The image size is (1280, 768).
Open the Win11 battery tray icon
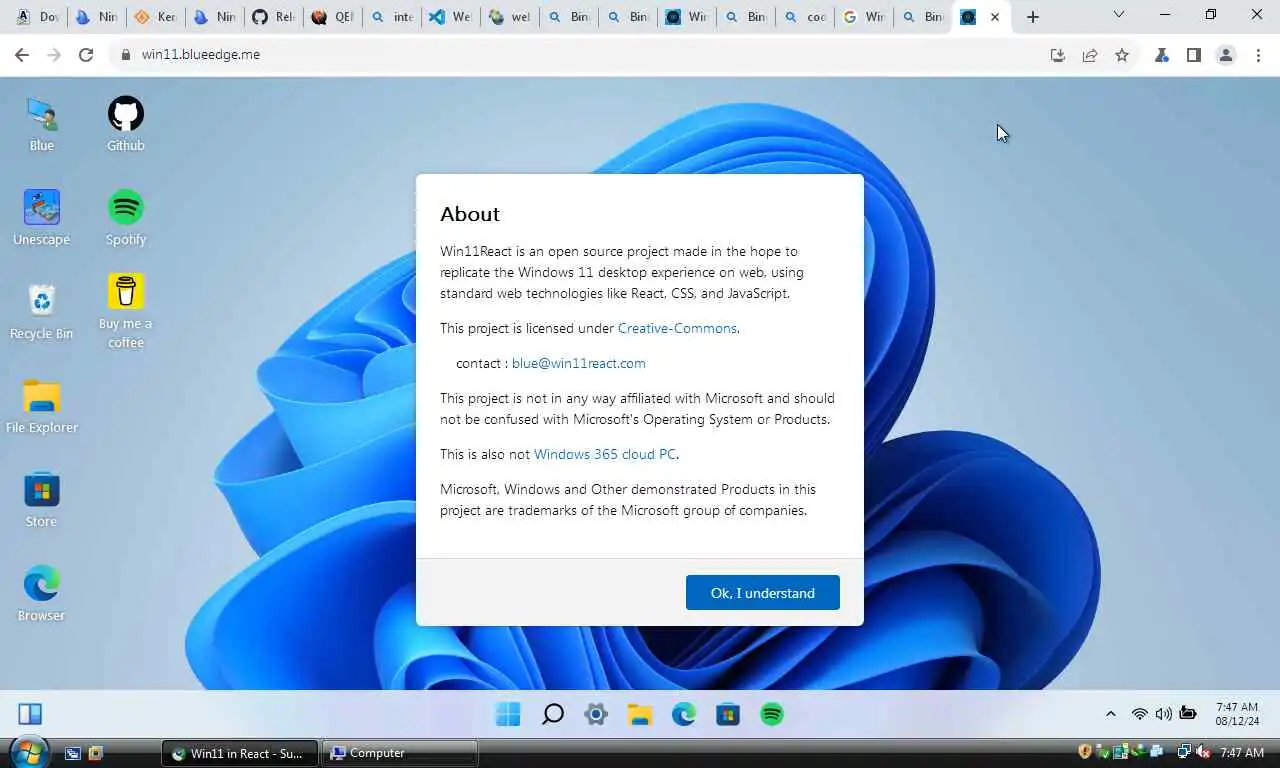pos(1188,714)
